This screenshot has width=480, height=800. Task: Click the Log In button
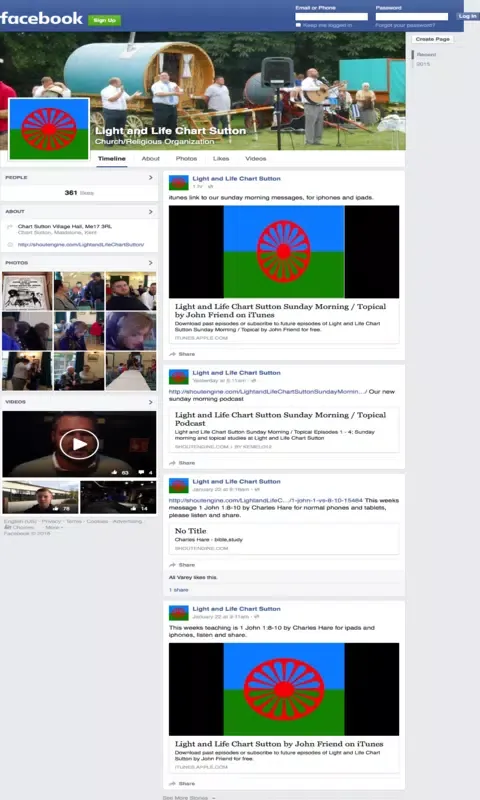pos(467,16)
